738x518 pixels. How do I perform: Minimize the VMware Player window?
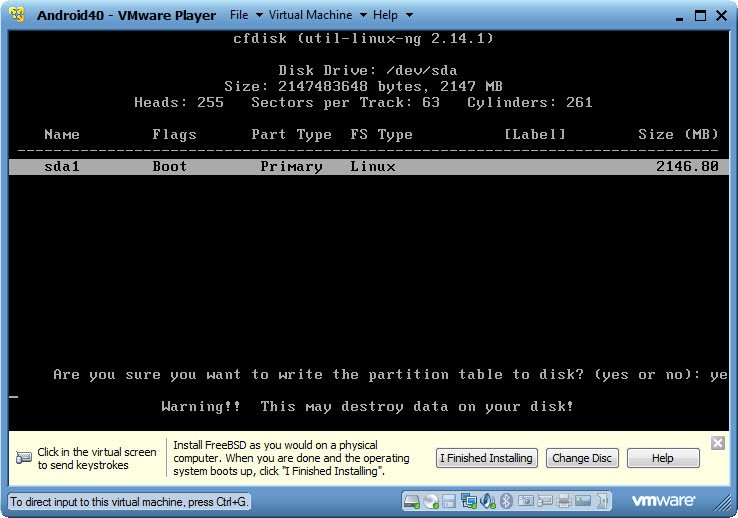pos(679,17)
